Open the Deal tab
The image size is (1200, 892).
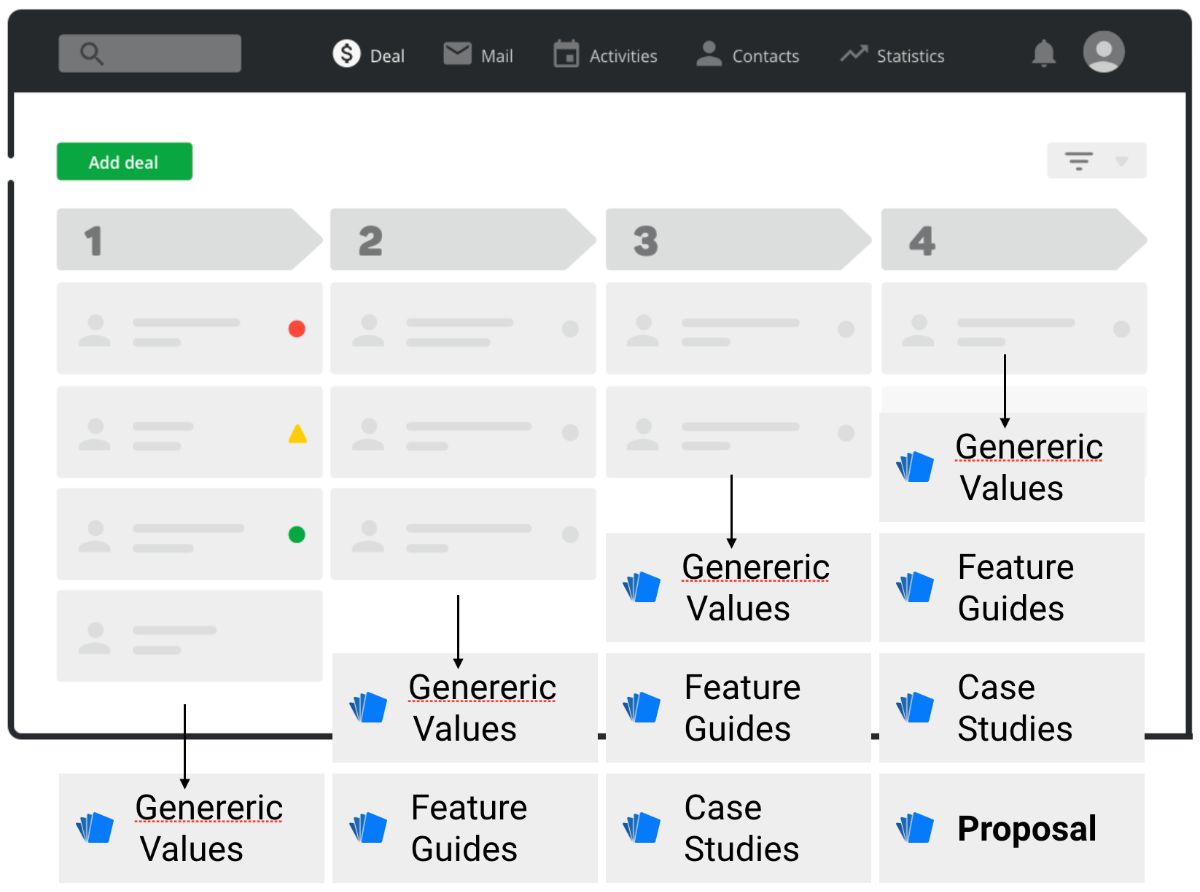tap(369, 55)
